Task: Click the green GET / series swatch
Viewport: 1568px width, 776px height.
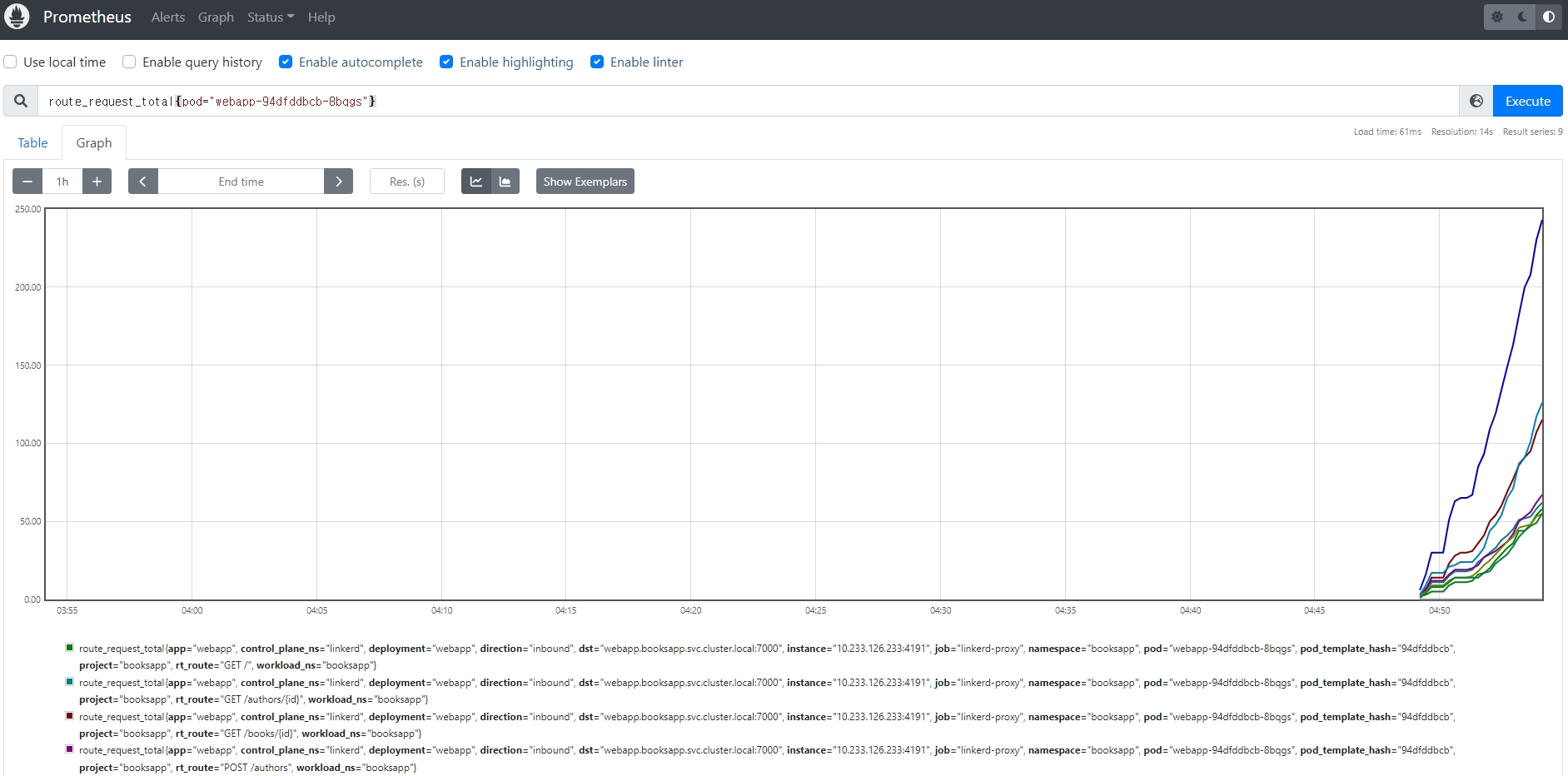Action: 70,647
